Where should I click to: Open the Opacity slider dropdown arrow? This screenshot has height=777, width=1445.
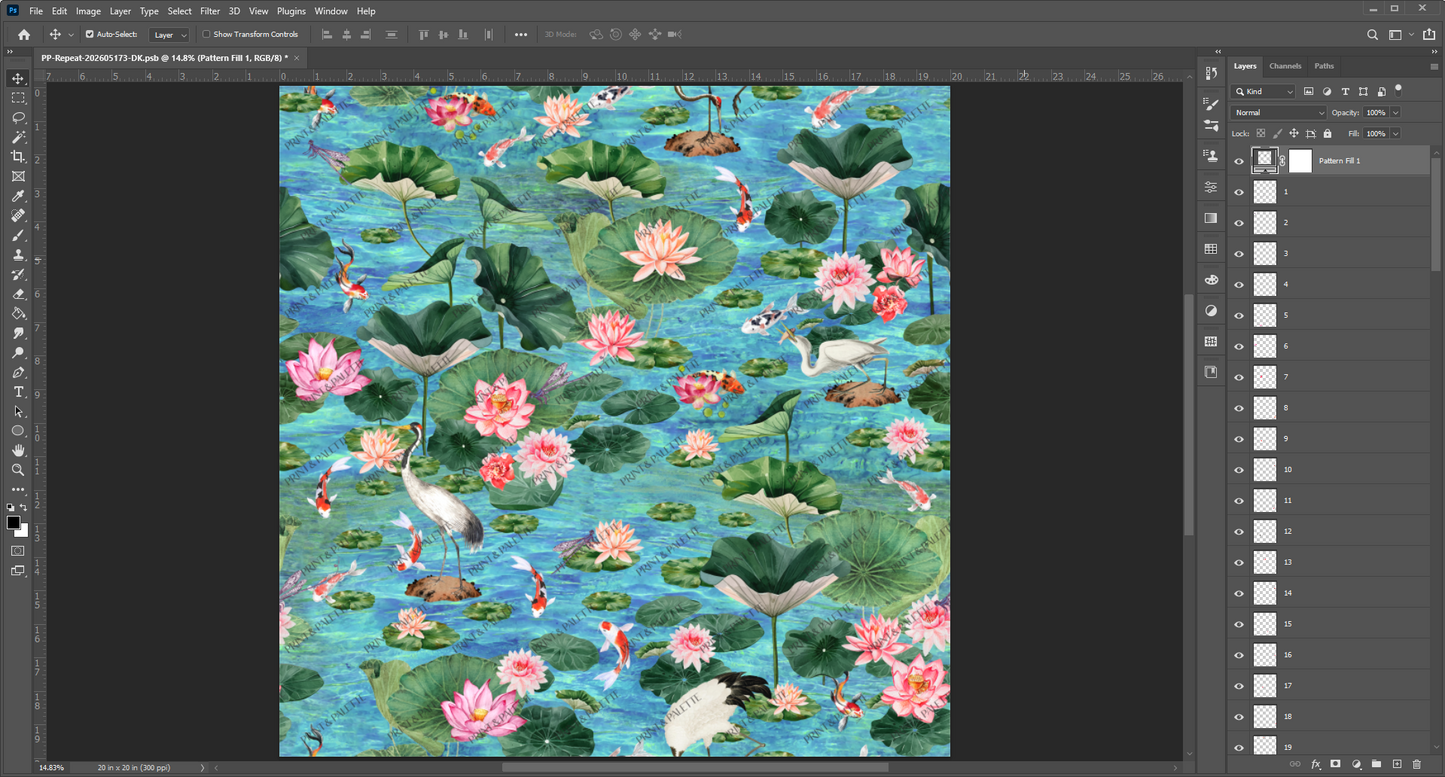1395,113
